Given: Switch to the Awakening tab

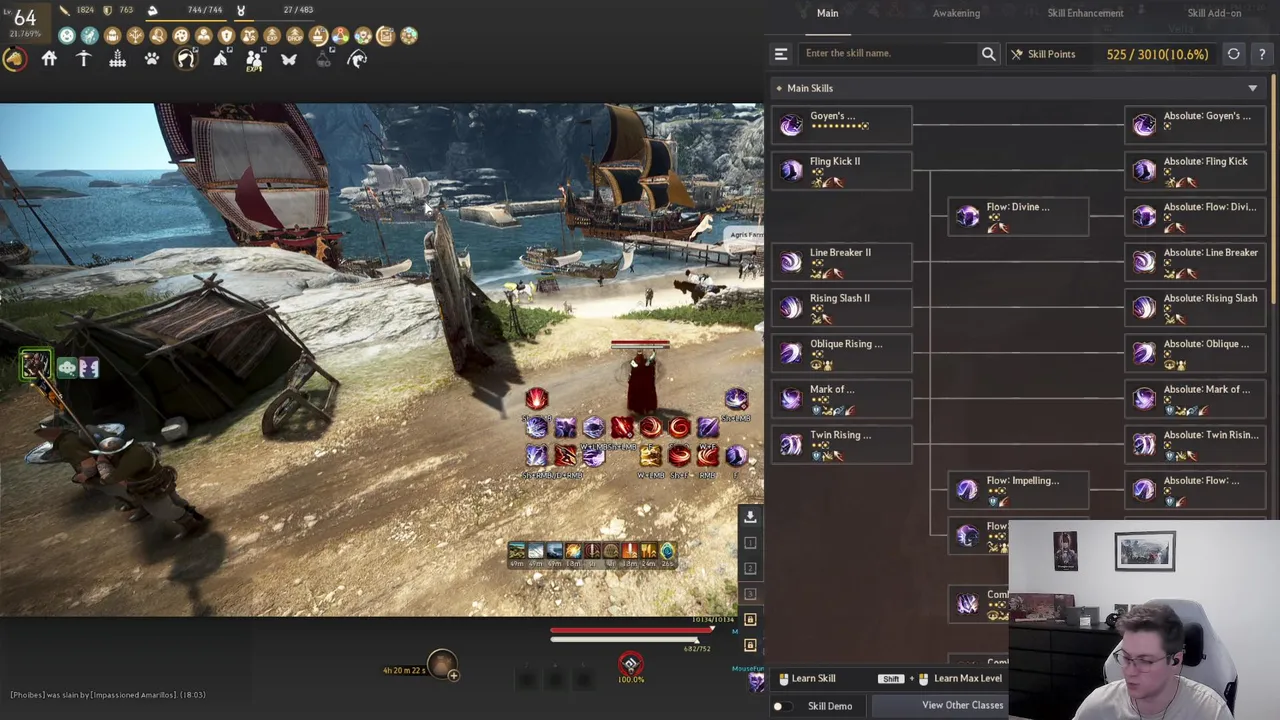Looking at the screenshot, I should tap(956, 13).
